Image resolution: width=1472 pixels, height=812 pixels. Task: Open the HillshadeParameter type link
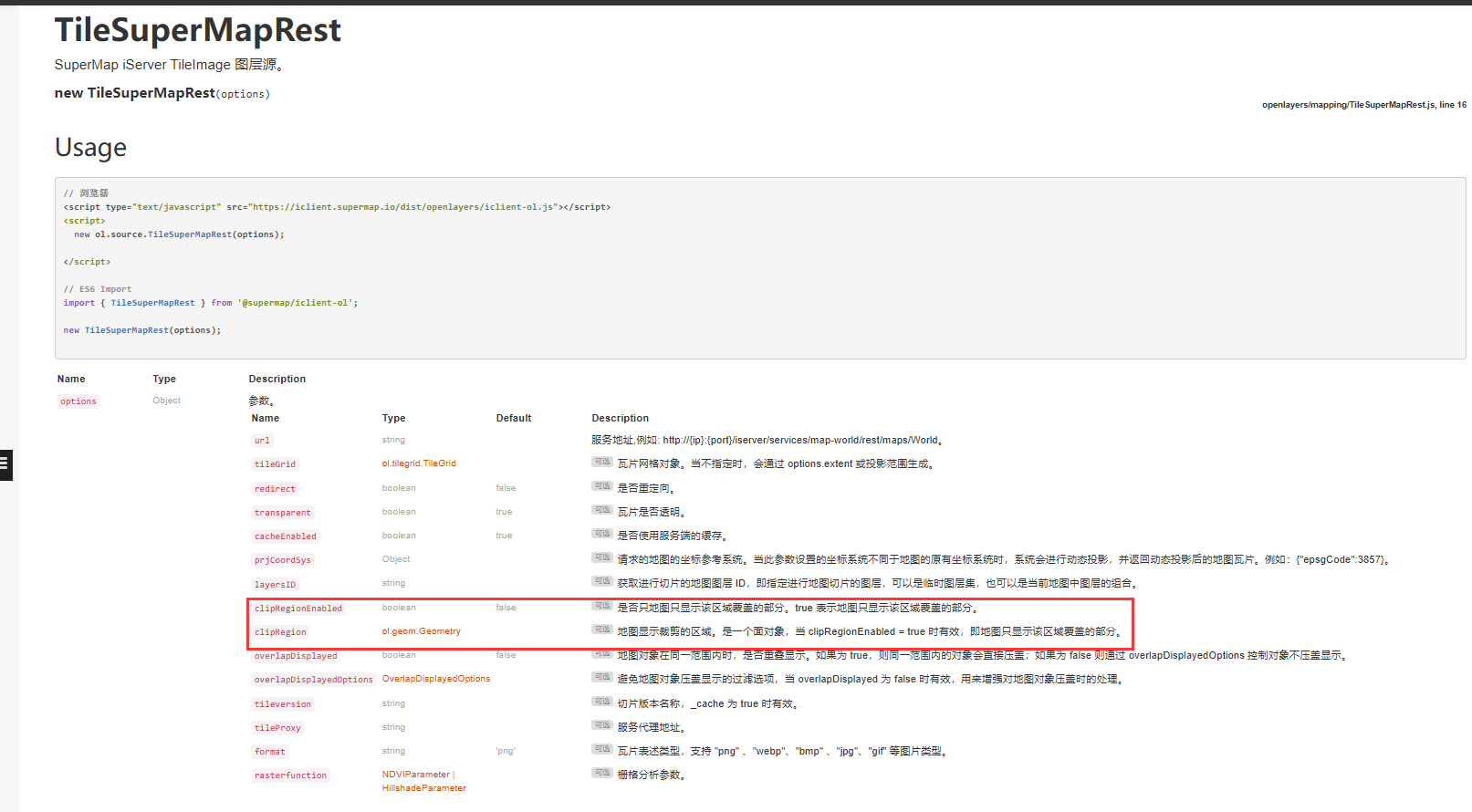[423, 788]
